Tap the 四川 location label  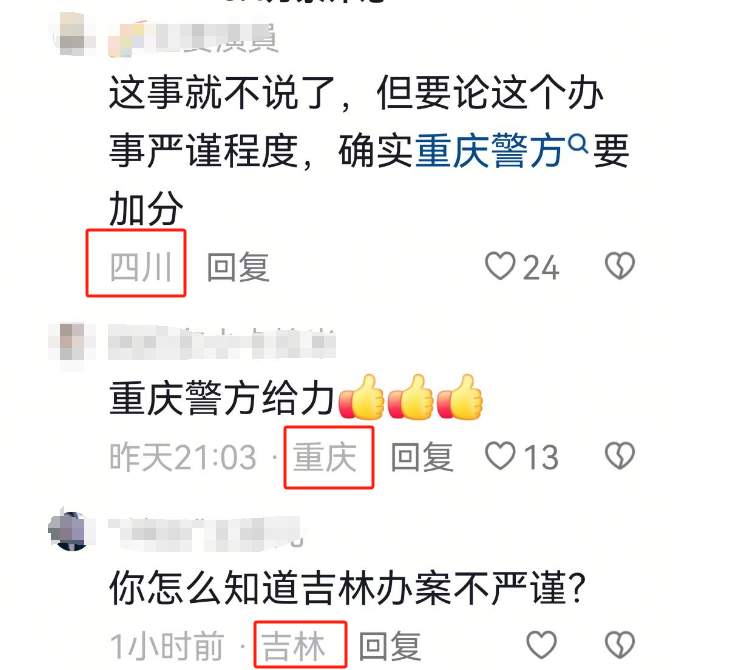[x=140, y=266]
